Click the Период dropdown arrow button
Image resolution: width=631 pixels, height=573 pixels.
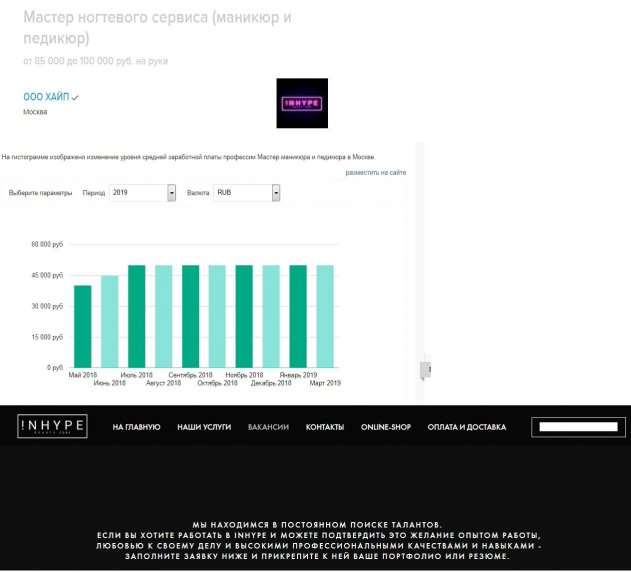(172, 192)
